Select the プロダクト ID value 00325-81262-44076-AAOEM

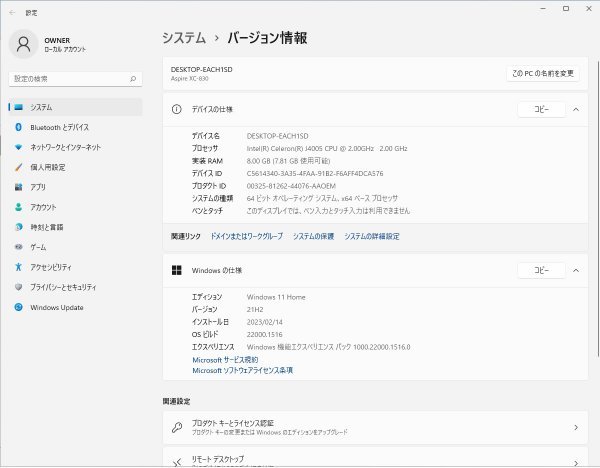[x=291, y=186]
